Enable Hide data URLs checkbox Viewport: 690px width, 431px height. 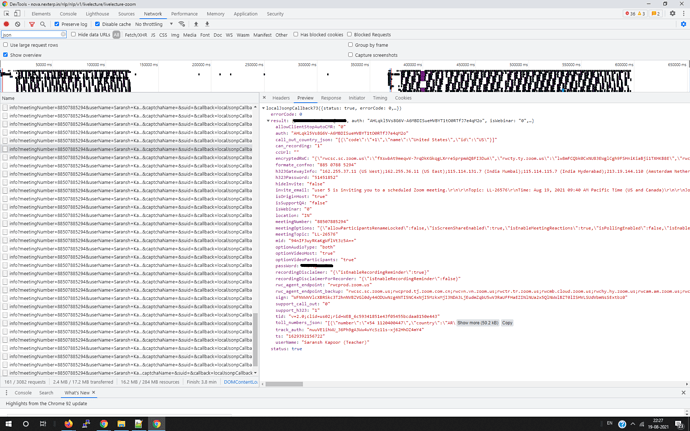pos(73,34)
